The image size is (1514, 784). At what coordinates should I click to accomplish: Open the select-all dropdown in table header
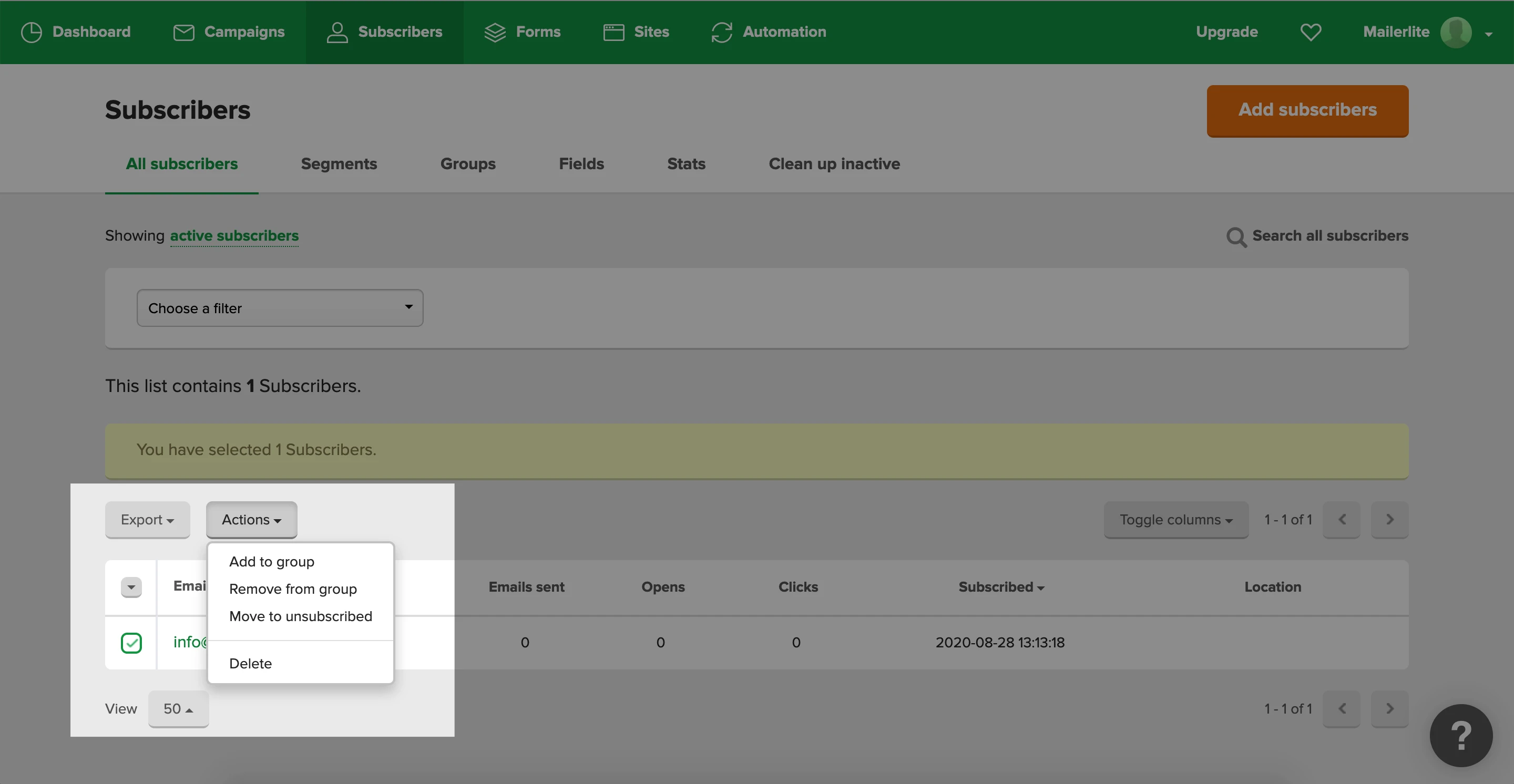131,586
